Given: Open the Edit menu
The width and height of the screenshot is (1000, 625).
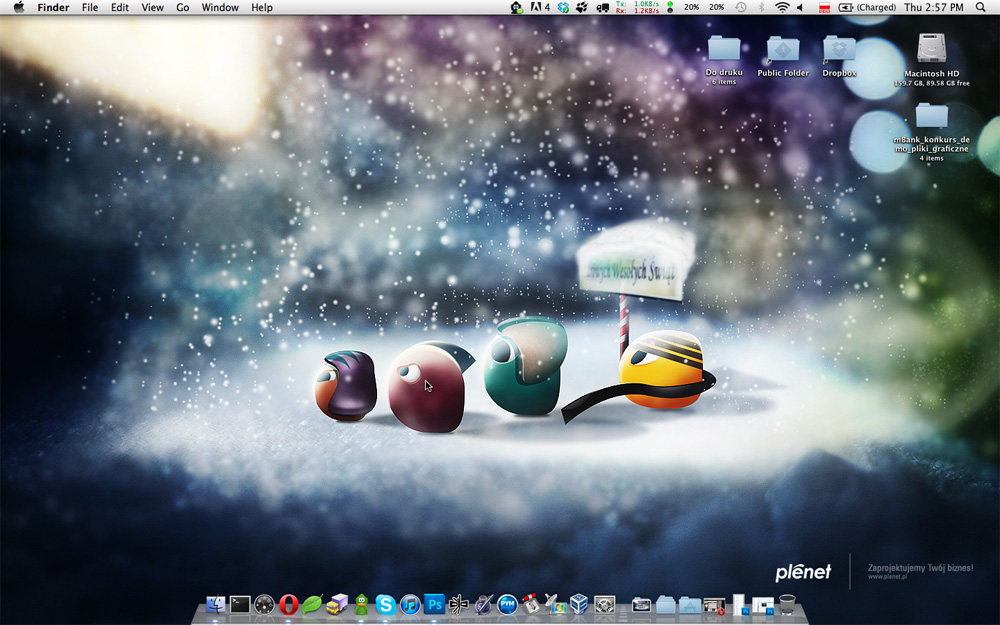Looking at the screenshot, I should (120, 7).
